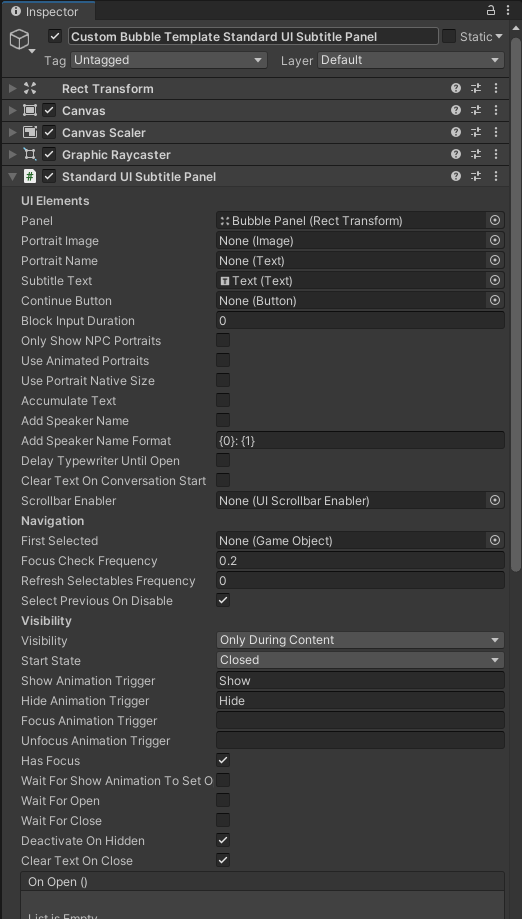Screen dimensions: 522x919
Task: Open preset icon for Standard UI Subtitle Panel
Action: pos(476,176)
